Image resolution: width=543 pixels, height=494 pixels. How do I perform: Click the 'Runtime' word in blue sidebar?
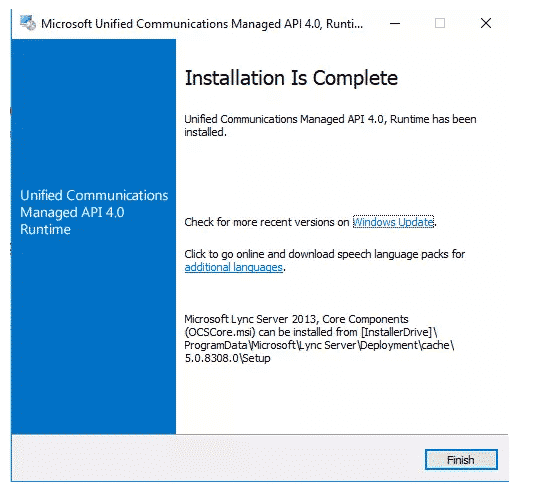45,230
